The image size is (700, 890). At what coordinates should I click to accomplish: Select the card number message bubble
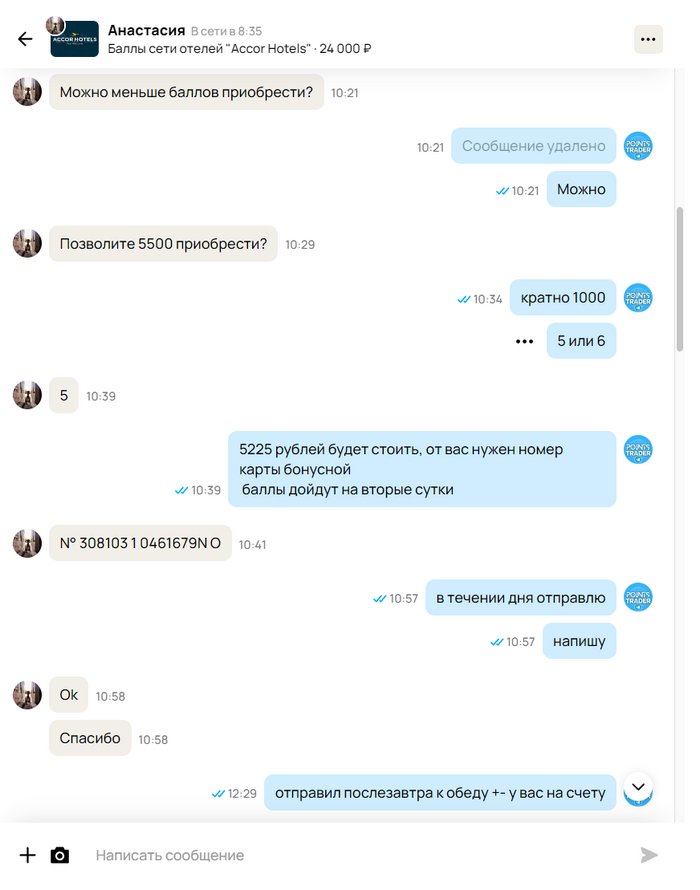tap(140, 543)
